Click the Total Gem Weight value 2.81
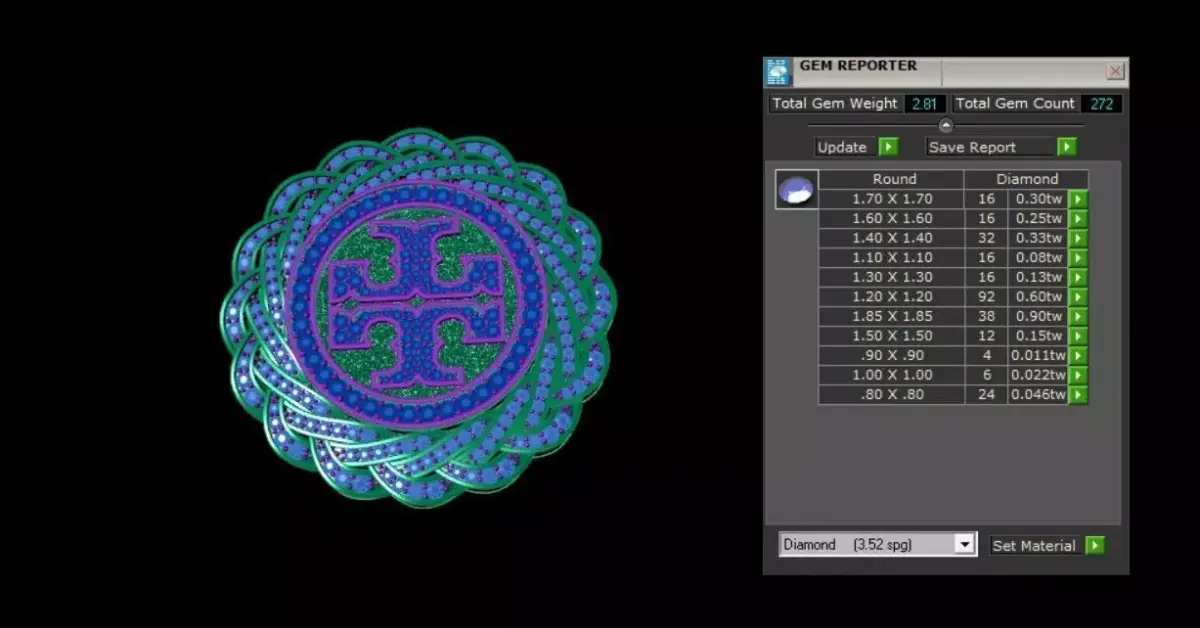 [925, 103]
